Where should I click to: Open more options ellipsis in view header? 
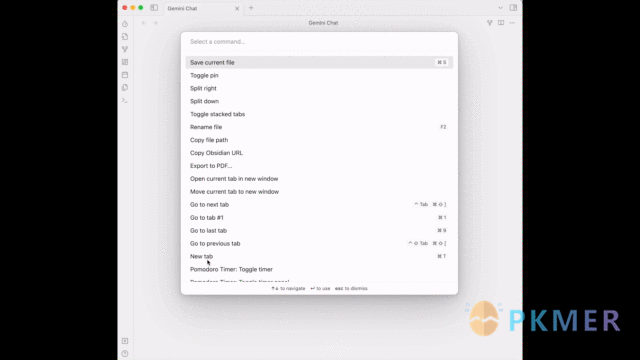[512, 23]
